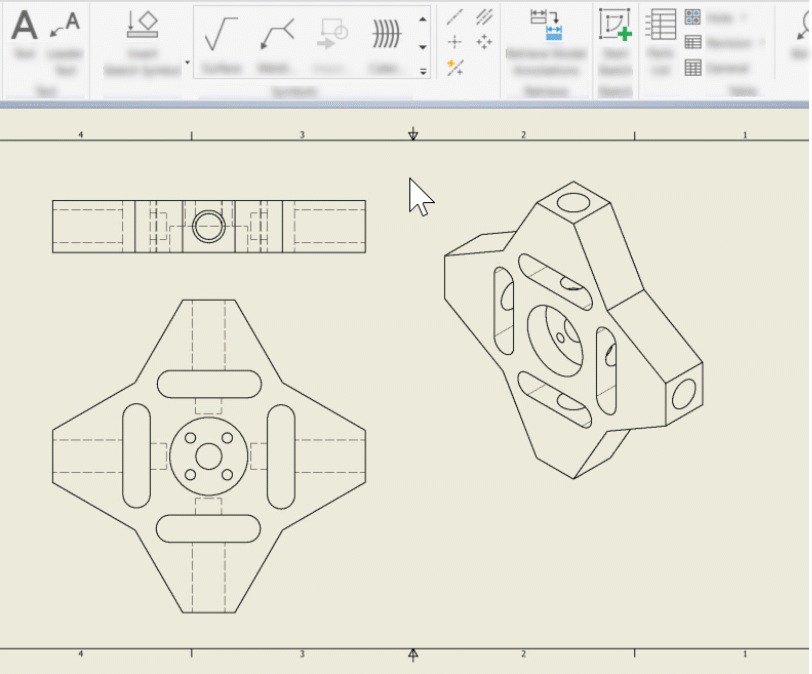Screen dimensions: 812x674
Task: Open the Insert Sketch Symbol tool
Action: click(x=142, y=42)
